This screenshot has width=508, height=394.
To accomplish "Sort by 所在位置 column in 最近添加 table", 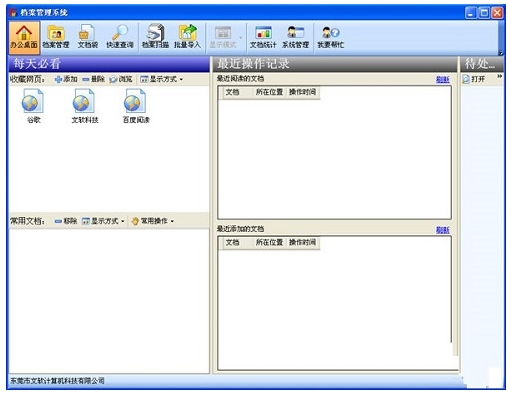I will point(269,242).
